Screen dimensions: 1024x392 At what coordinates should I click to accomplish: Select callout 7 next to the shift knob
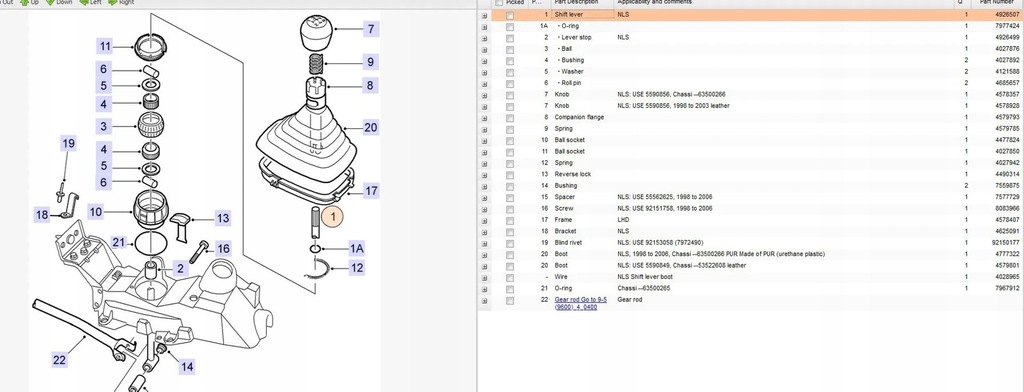tap(371, 29)
